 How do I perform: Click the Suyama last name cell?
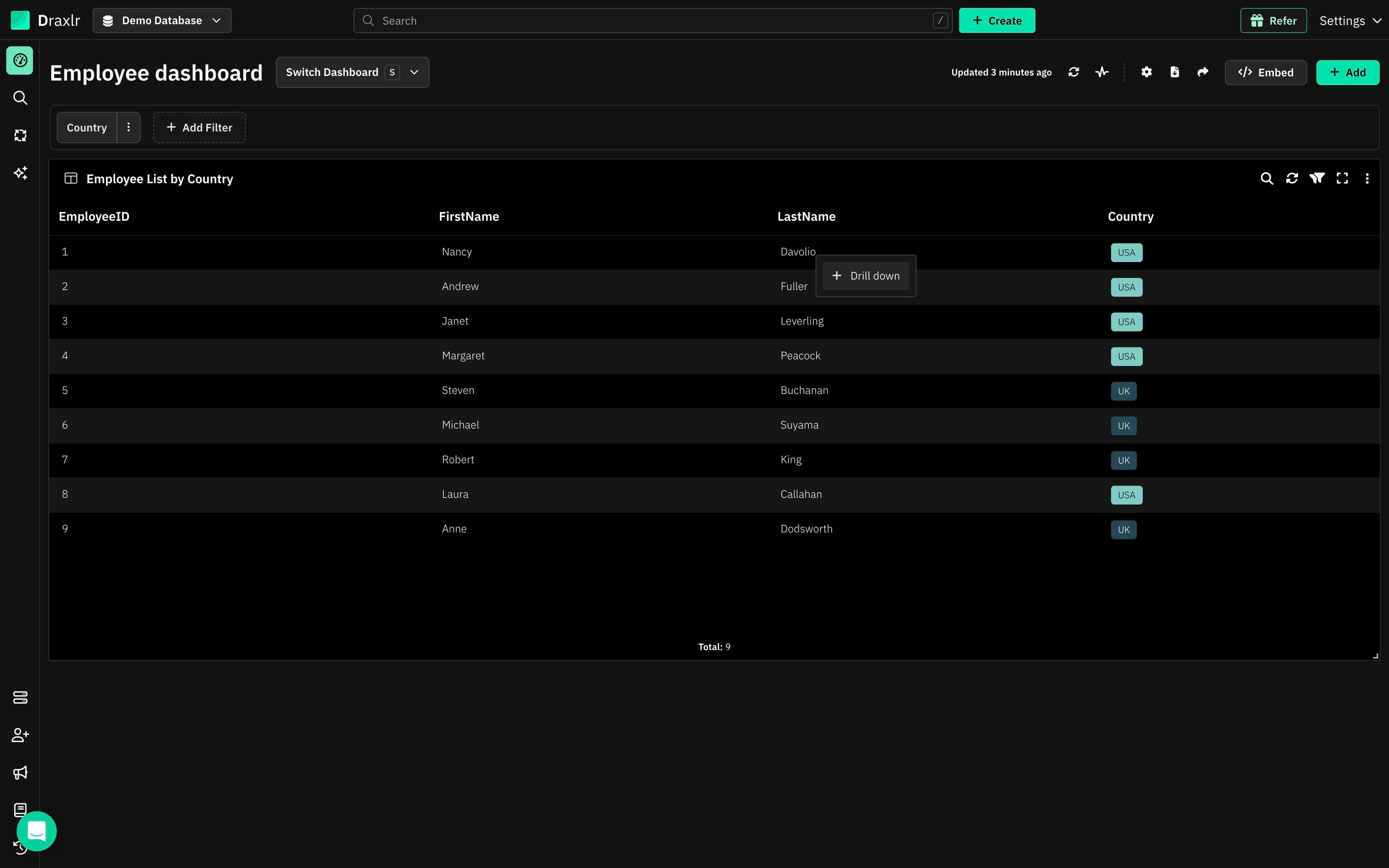click(799, 425)
